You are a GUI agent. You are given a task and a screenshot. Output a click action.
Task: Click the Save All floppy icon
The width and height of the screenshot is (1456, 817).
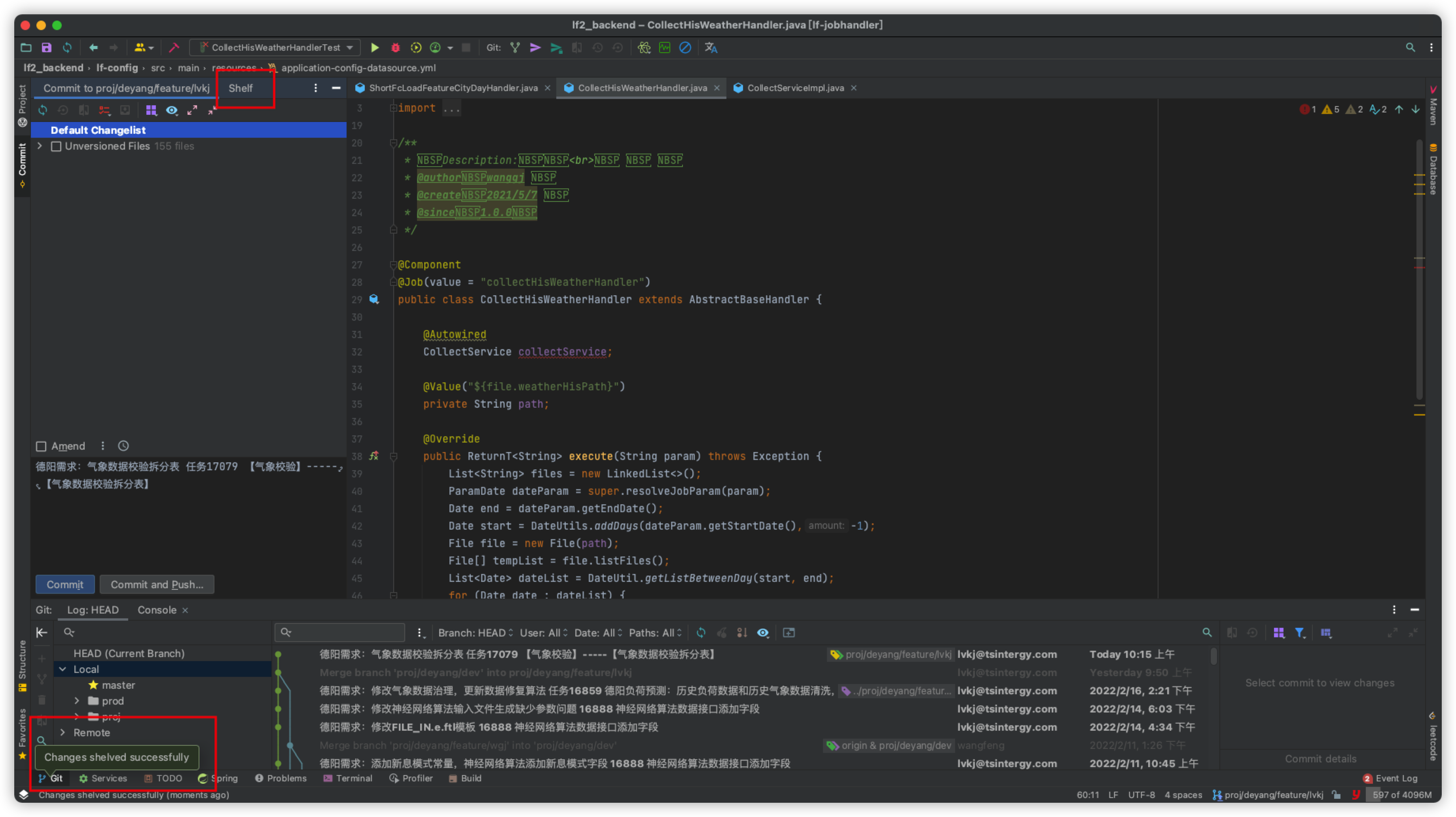46,48
